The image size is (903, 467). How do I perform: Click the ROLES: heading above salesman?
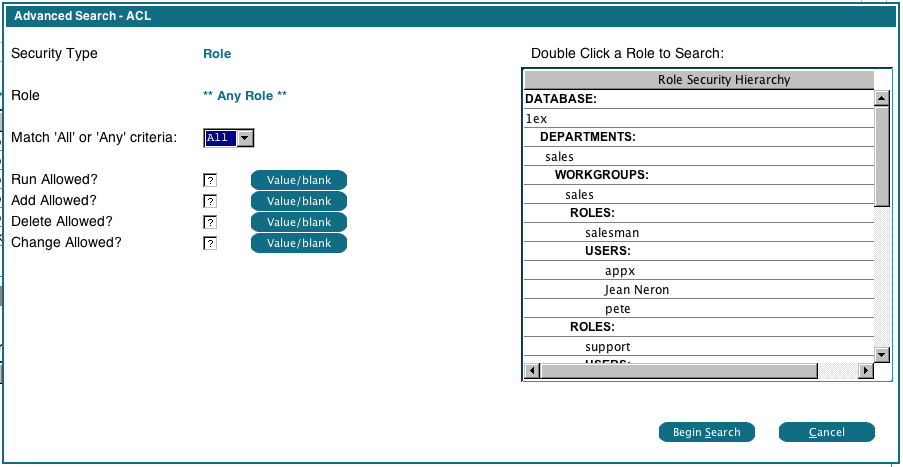(x=699, y=213)
